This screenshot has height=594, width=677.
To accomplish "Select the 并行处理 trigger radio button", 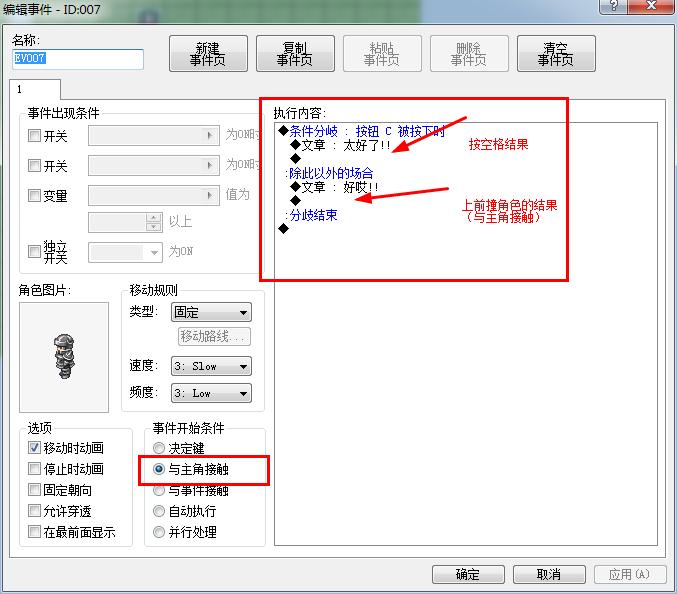I will 159,532.
